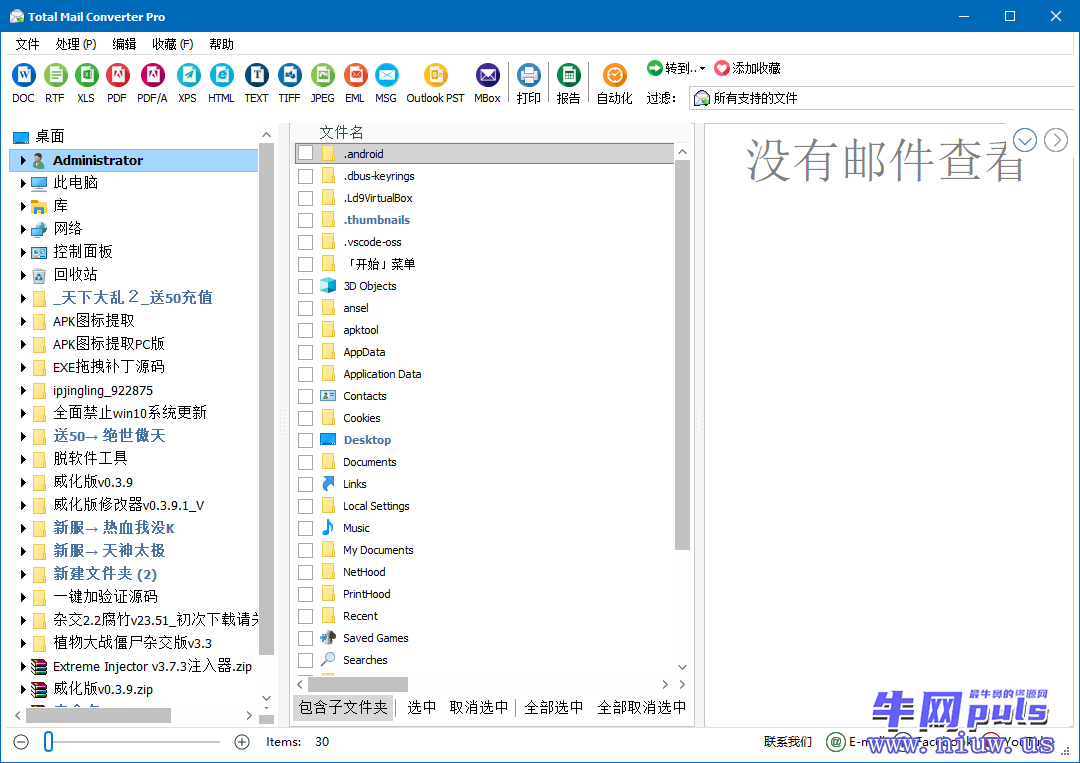Select the 桌面 root tree item
Viewport: 1080px width, 763px height.
pos(50,136)
